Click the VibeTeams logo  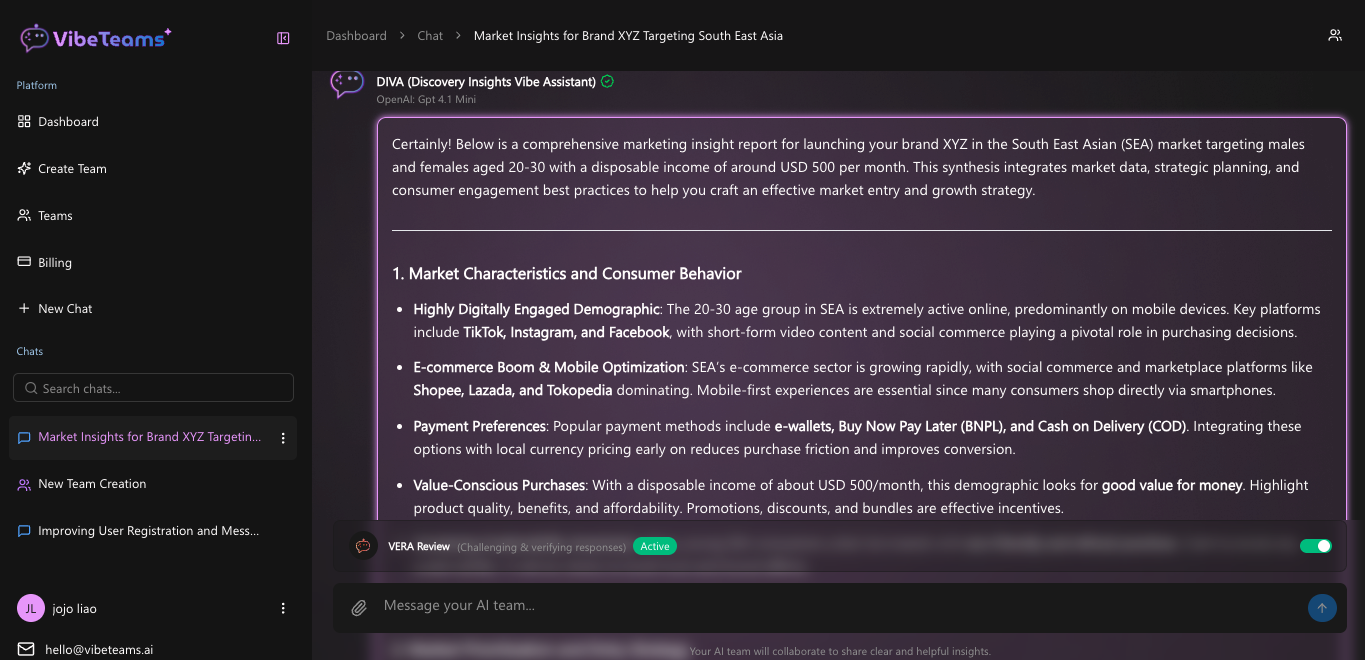(96, 38)
